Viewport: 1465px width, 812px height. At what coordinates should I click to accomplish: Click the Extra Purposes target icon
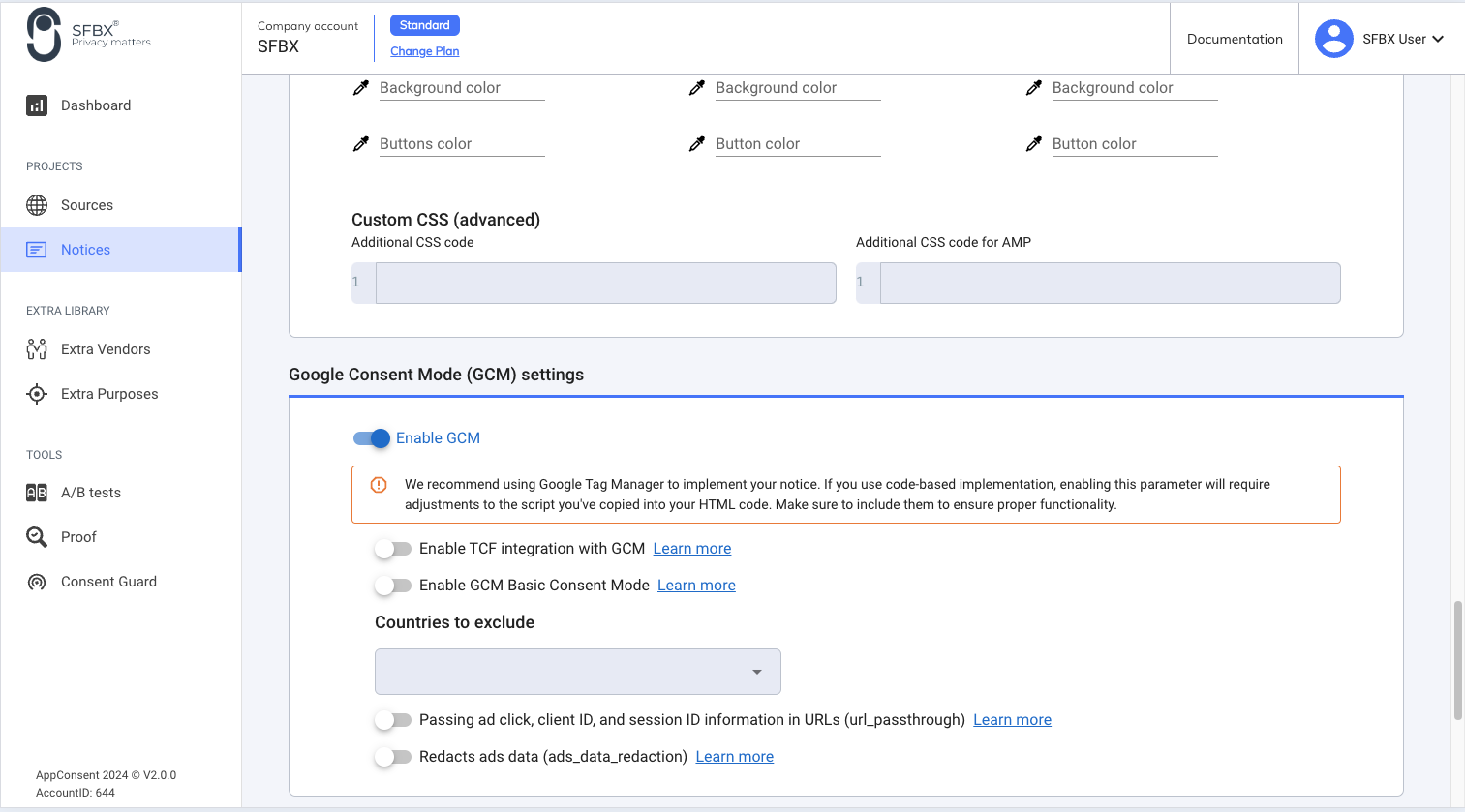point(37,394)
